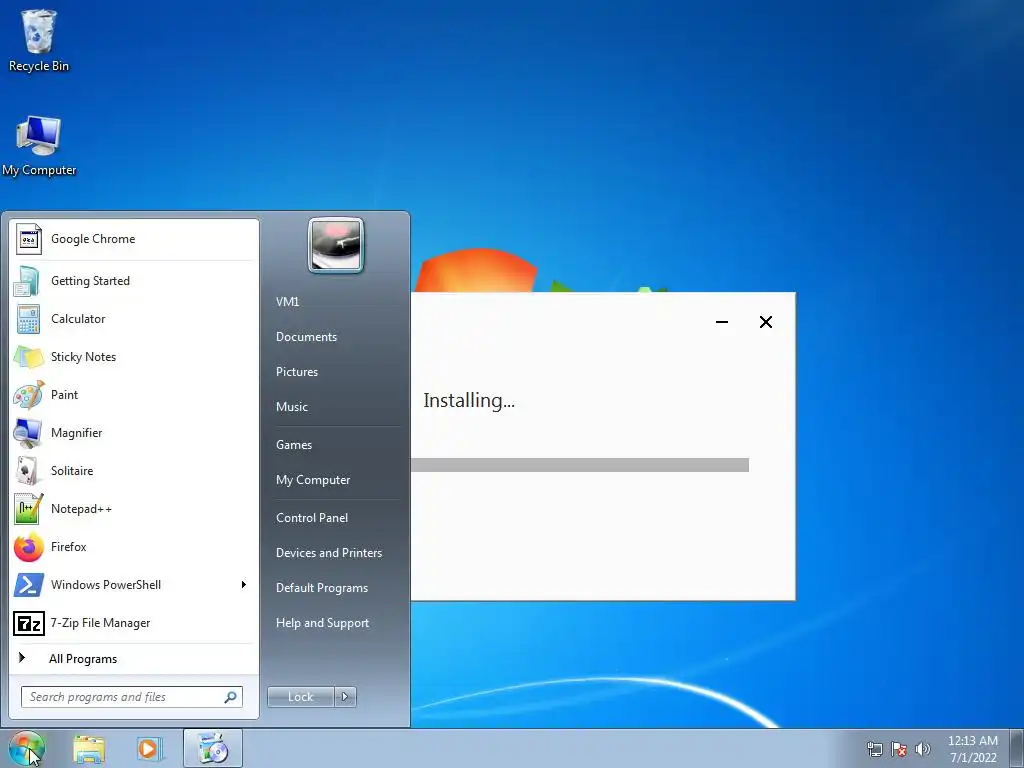Click the volume speaker tray icon
1024x768 pixels.
[923, 749]
